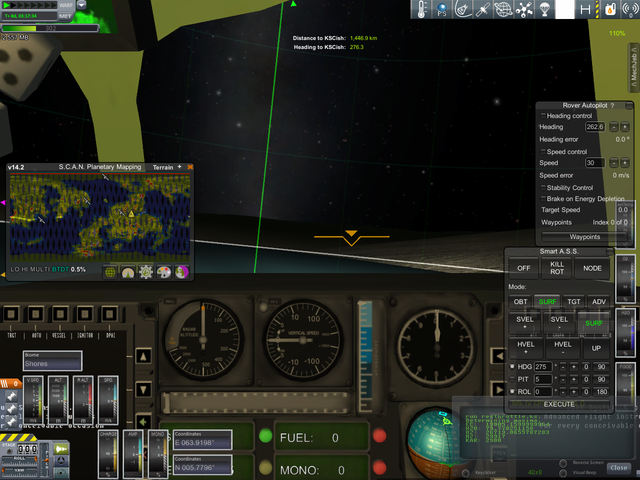
Task: Toggle the ROL radio button
Action: [x=512, y=391]
